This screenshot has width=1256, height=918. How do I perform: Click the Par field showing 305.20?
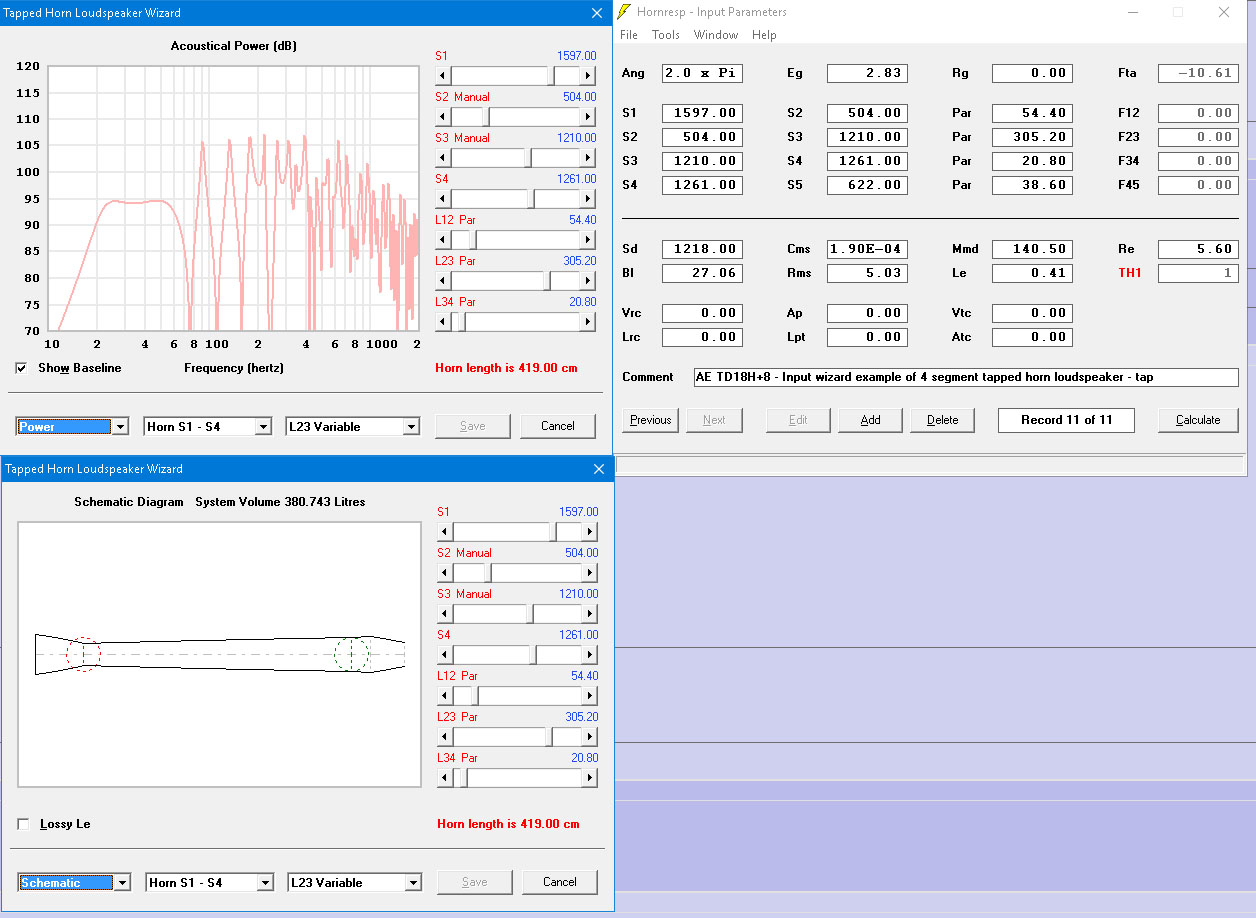[1032, 137]
